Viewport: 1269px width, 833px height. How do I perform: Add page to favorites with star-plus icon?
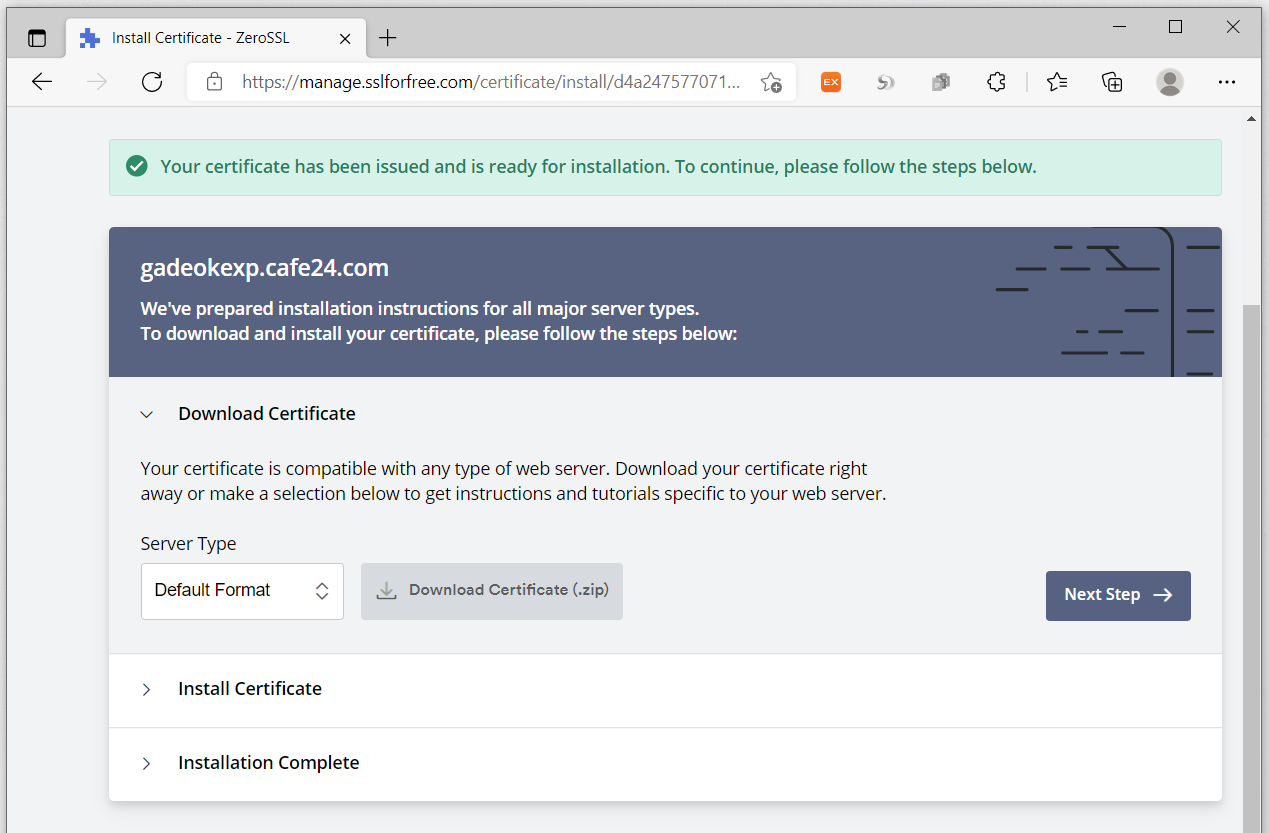pos(770,82)
